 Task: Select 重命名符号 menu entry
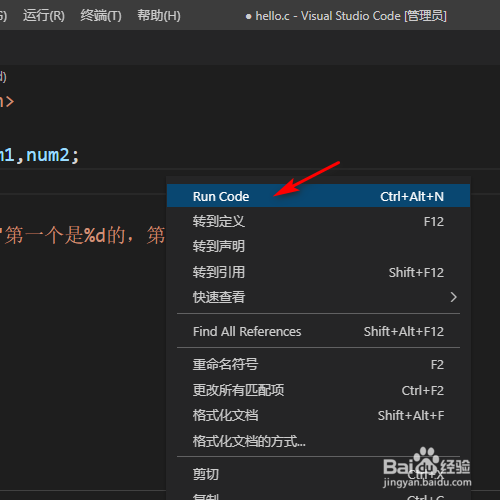click(318, 364)
